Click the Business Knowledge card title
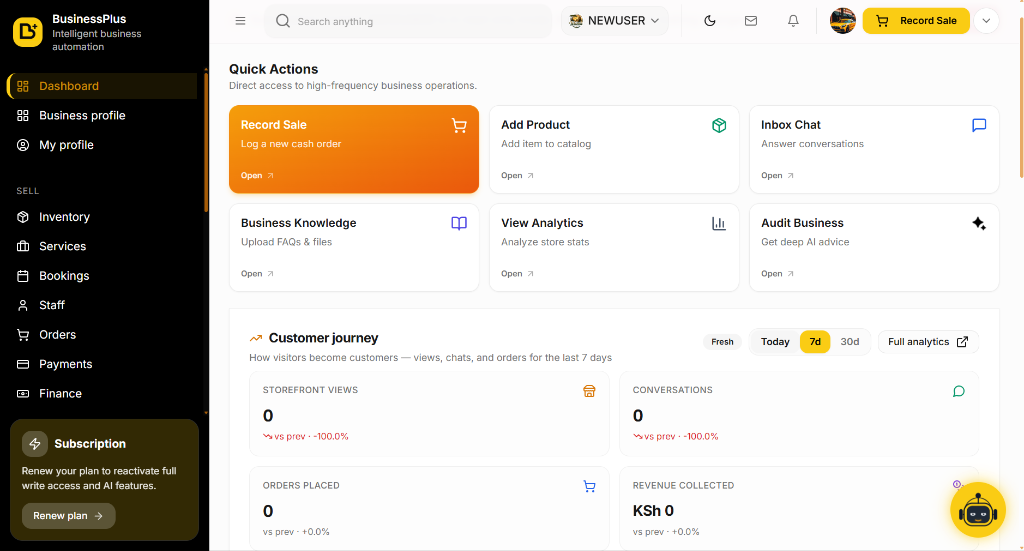The width and height of the screenshot is (1024, 551). pos(298,223)
